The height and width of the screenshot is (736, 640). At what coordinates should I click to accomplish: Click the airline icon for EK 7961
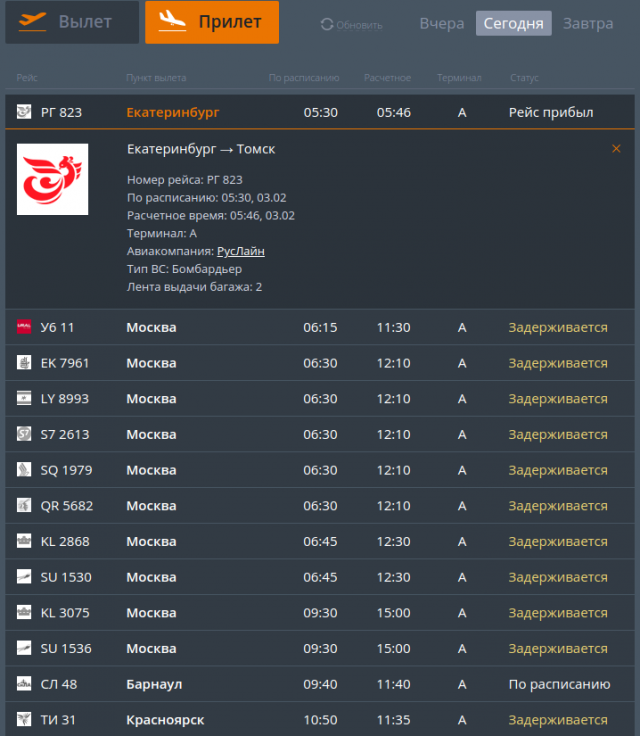24,363
